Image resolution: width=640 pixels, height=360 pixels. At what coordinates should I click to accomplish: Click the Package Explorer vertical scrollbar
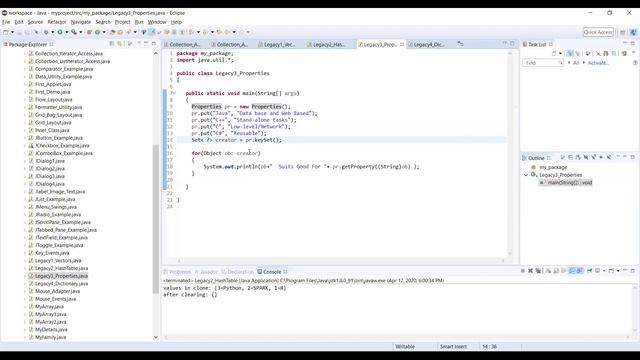point(156,218)
